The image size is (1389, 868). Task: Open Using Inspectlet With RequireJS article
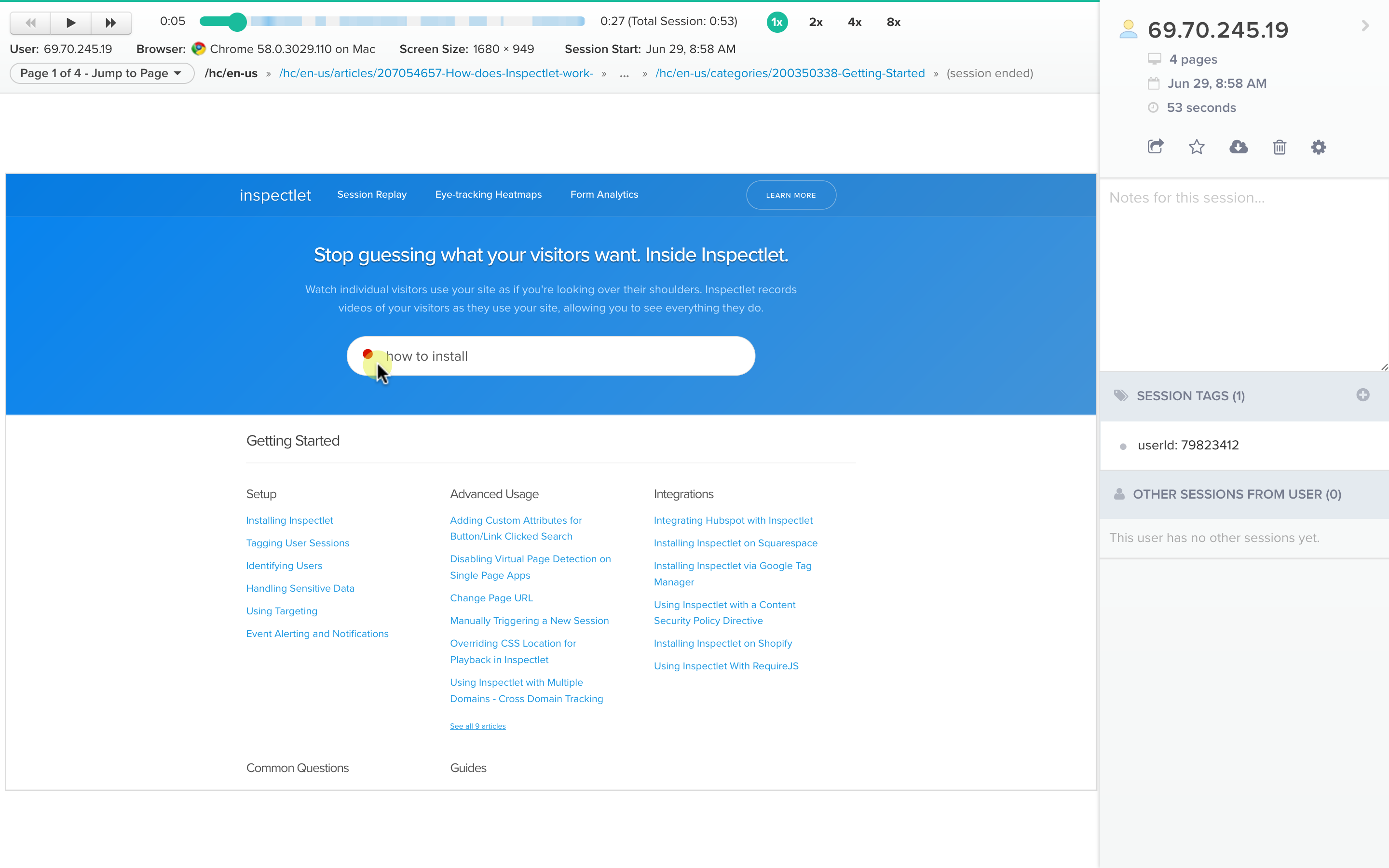(725, 666)
